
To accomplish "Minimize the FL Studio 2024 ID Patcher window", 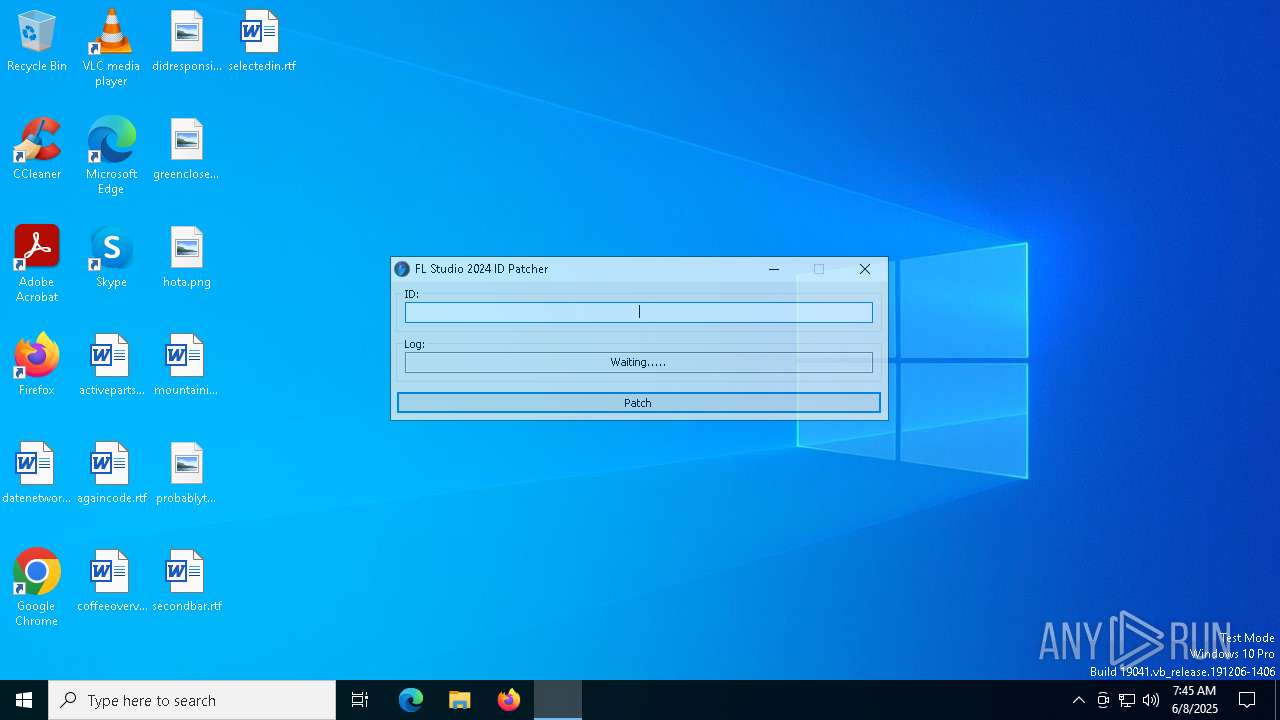I will (x=773, y=269).
